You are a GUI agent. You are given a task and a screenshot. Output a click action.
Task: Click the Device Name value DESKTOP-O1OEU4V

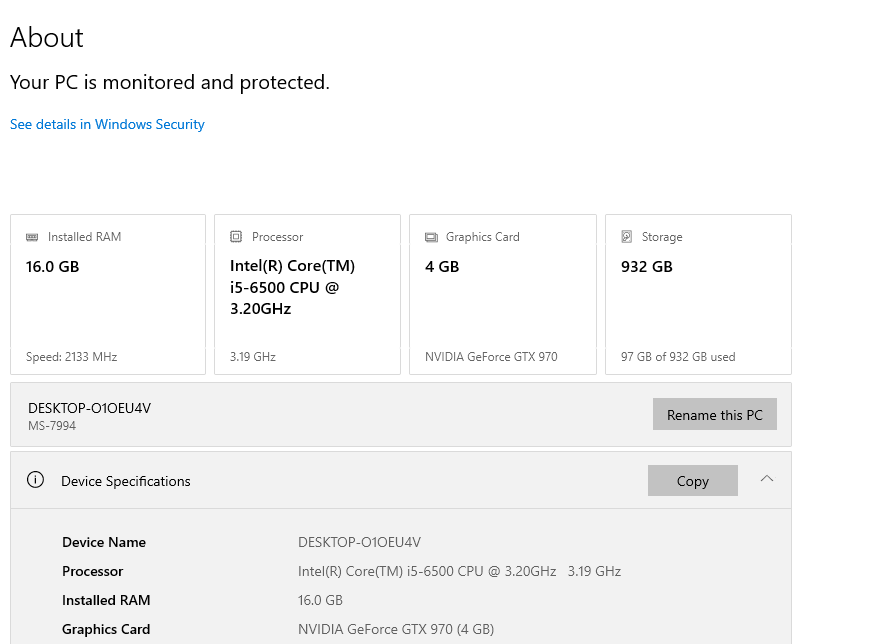click(359, 542)
